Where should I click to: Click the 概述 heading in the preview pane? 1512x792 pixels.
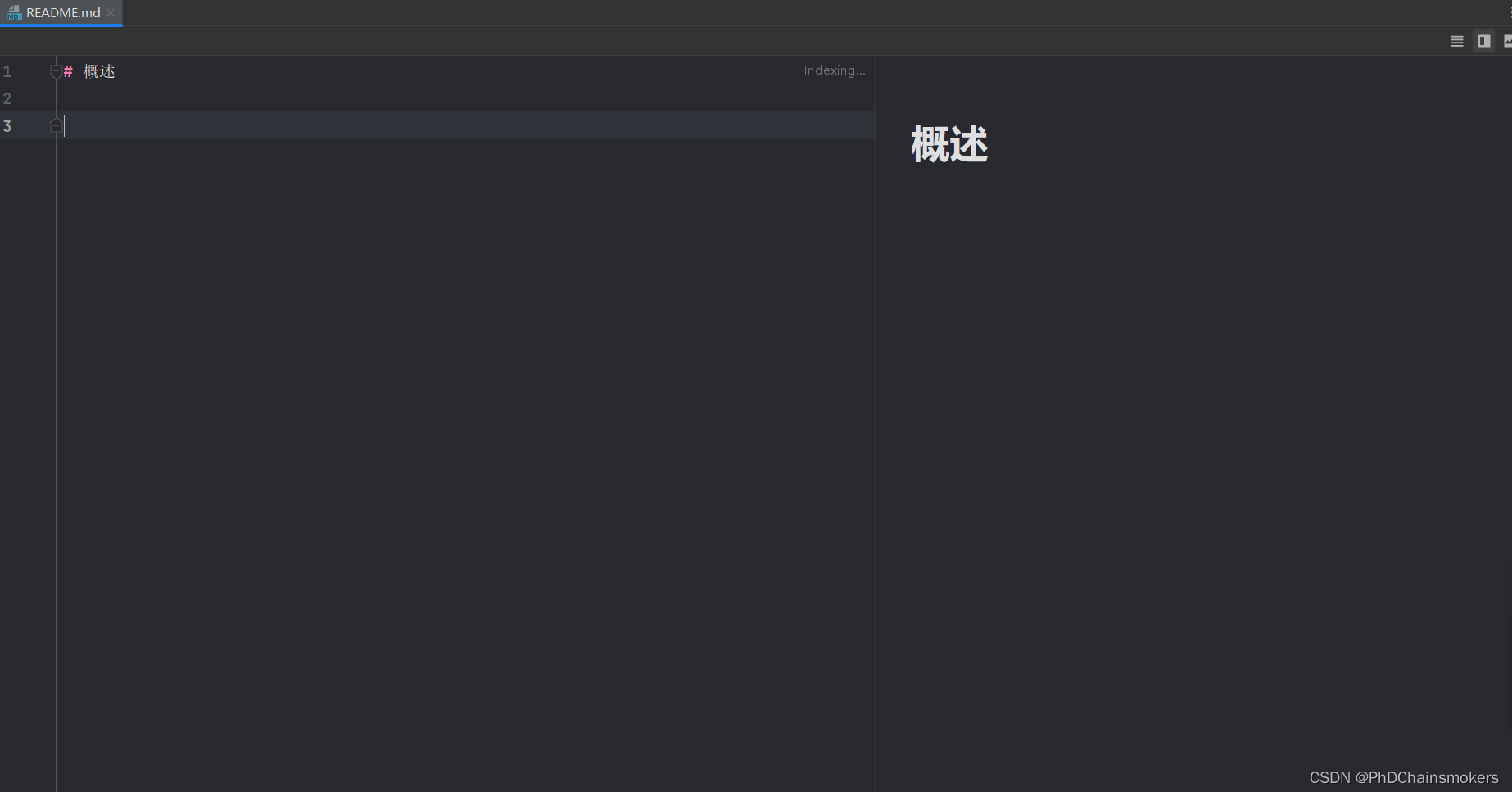948,145
